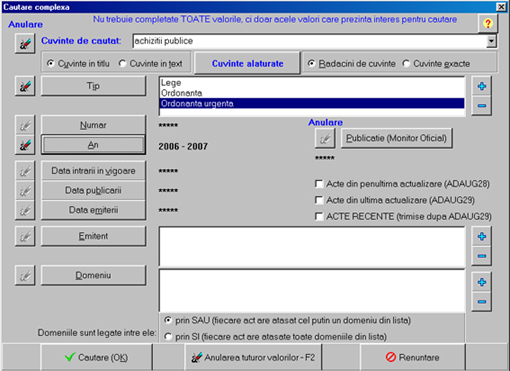Screen dimensions: 510x371
Task: Click in the achizitii publice search field
Action: pos(309,41)
